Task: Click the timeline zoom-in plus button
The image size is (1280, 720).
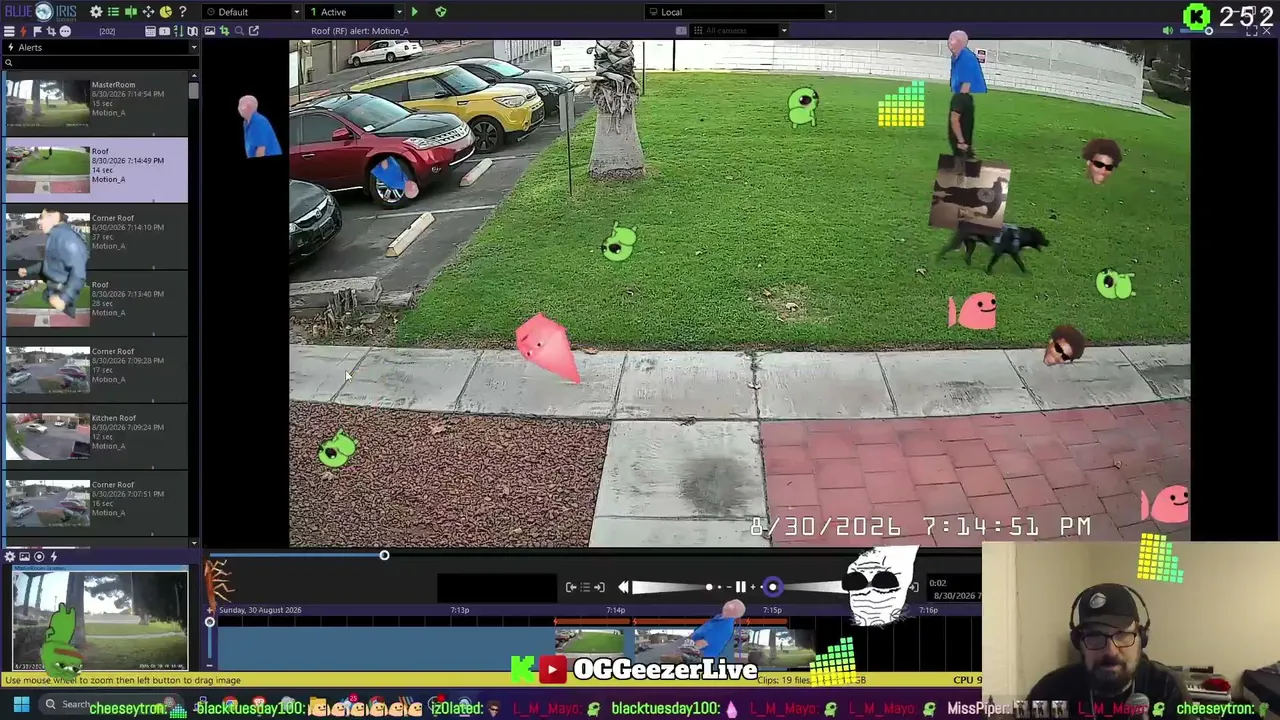Action: click(210, 610)
